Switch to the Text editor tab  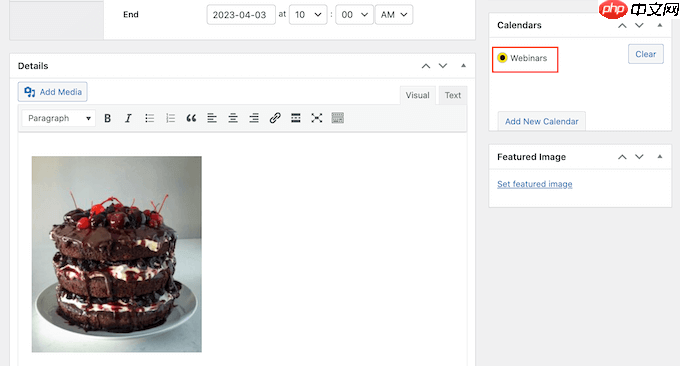coord(453,95)
